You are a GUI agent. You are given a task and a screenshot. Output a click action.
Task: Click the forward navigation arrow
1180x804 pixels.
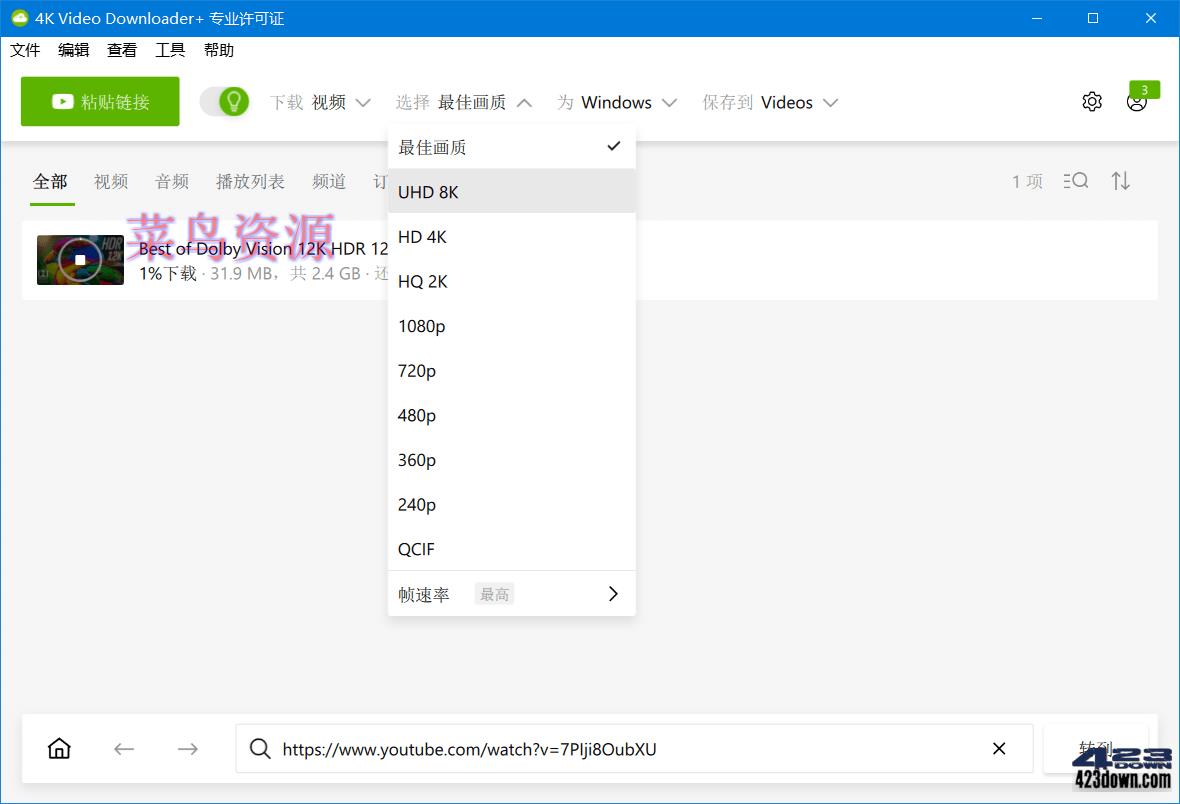(187, 748)
